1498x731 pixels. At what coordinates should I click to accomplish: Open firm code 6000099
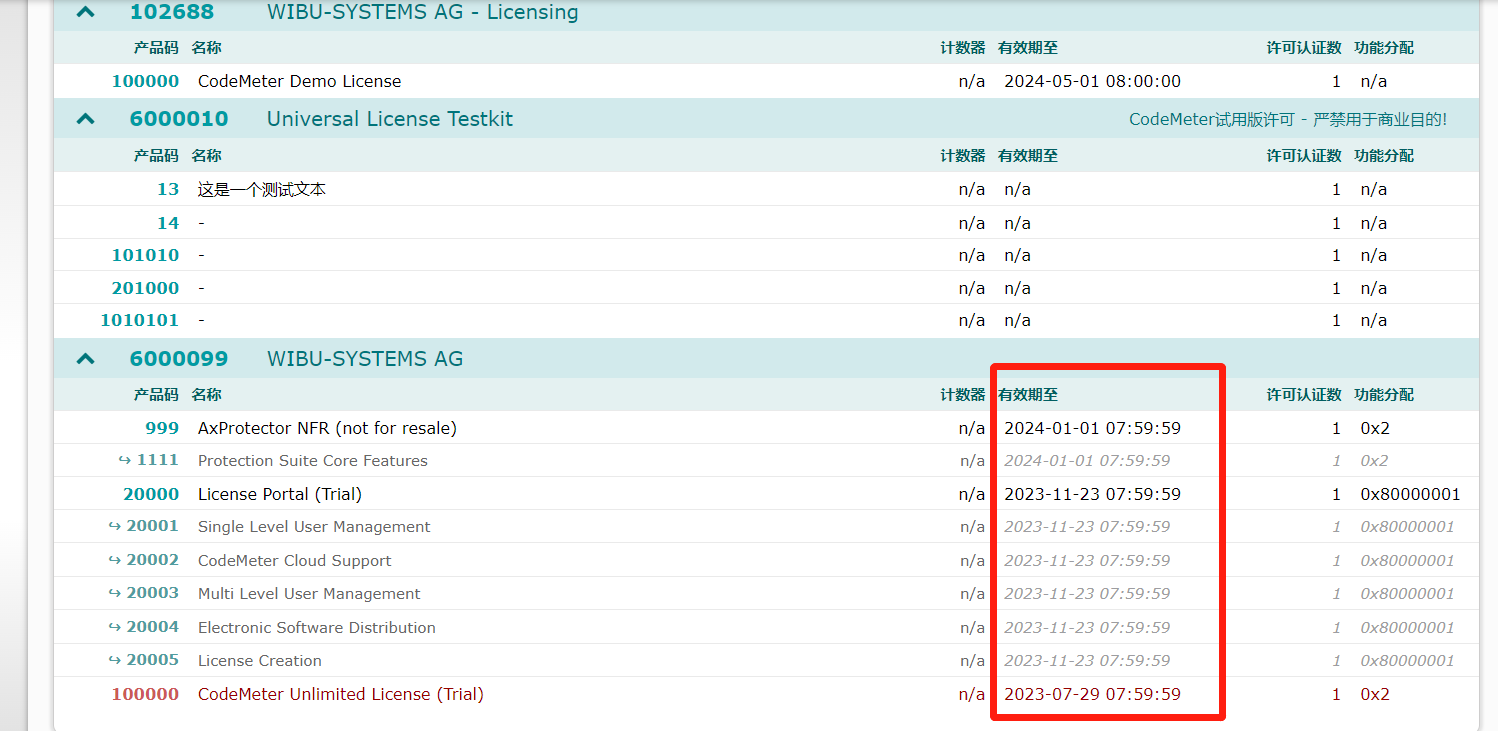click(179, 358)
